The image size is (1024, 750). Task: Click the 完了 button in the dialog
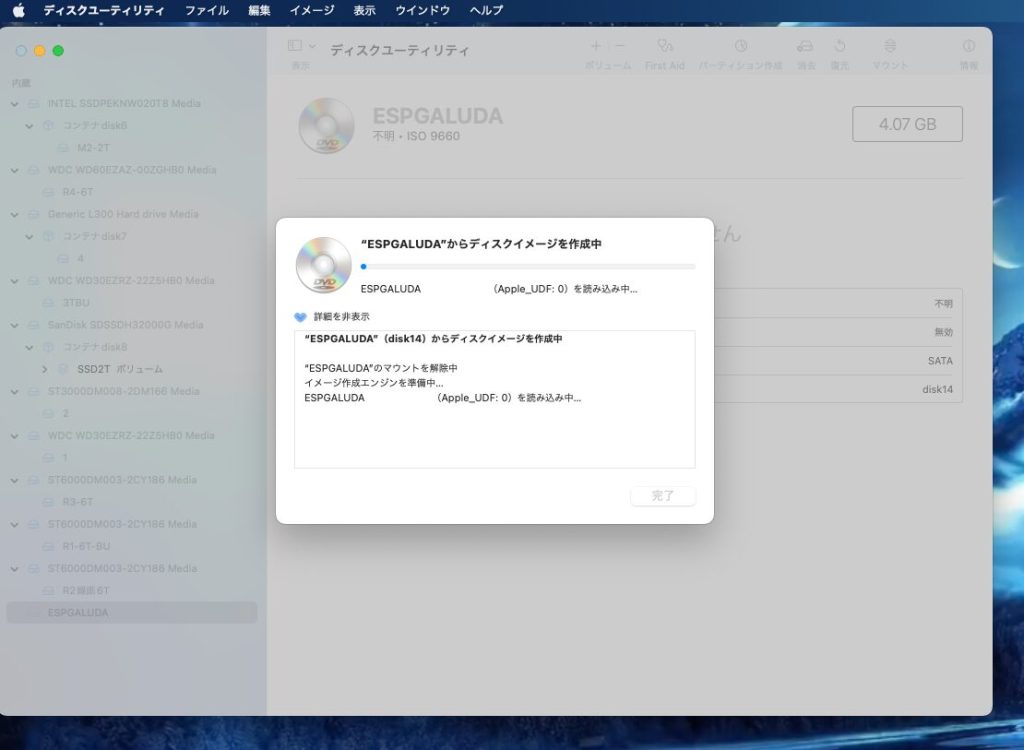tap(662, 496)
